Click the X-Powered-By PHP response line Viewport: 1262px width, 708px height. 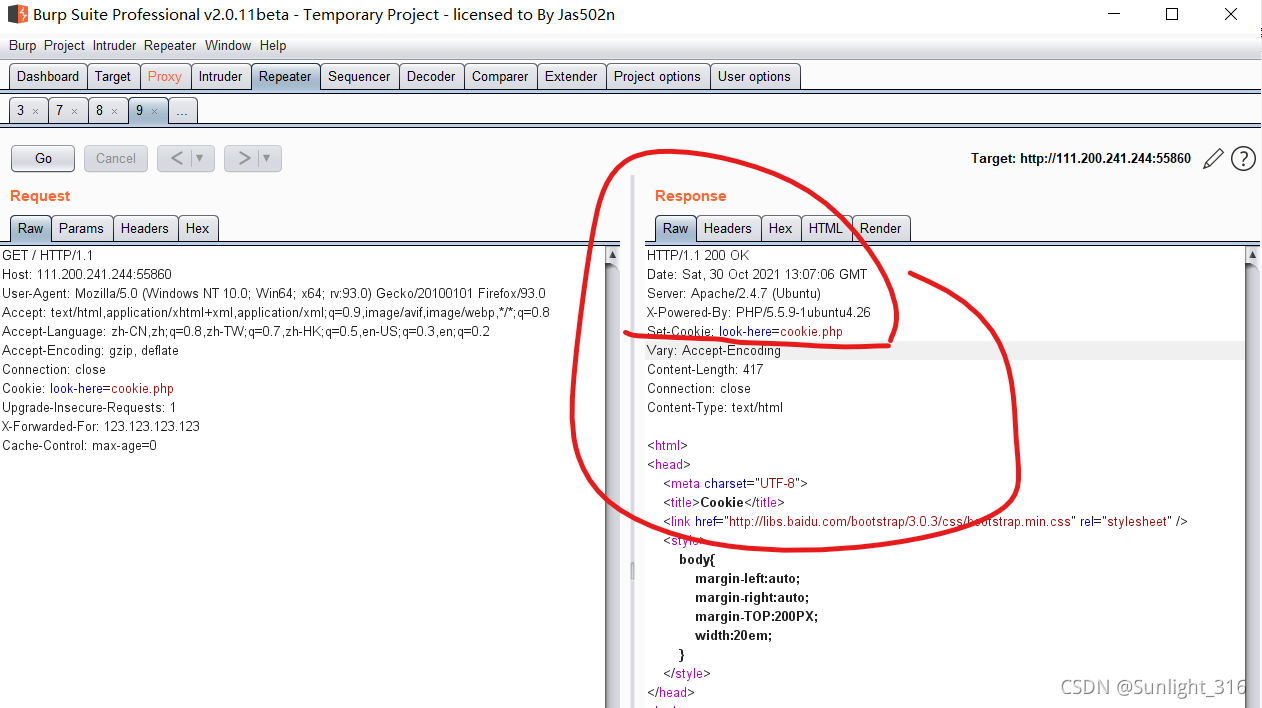(759, 312)
